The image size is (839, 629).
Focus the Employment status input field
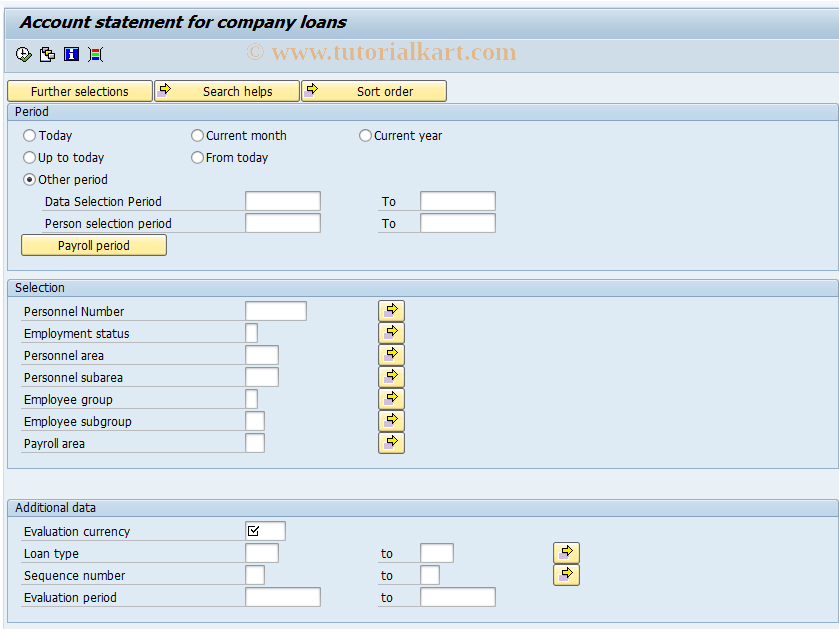pyautogui.click(x=251, y=333)
